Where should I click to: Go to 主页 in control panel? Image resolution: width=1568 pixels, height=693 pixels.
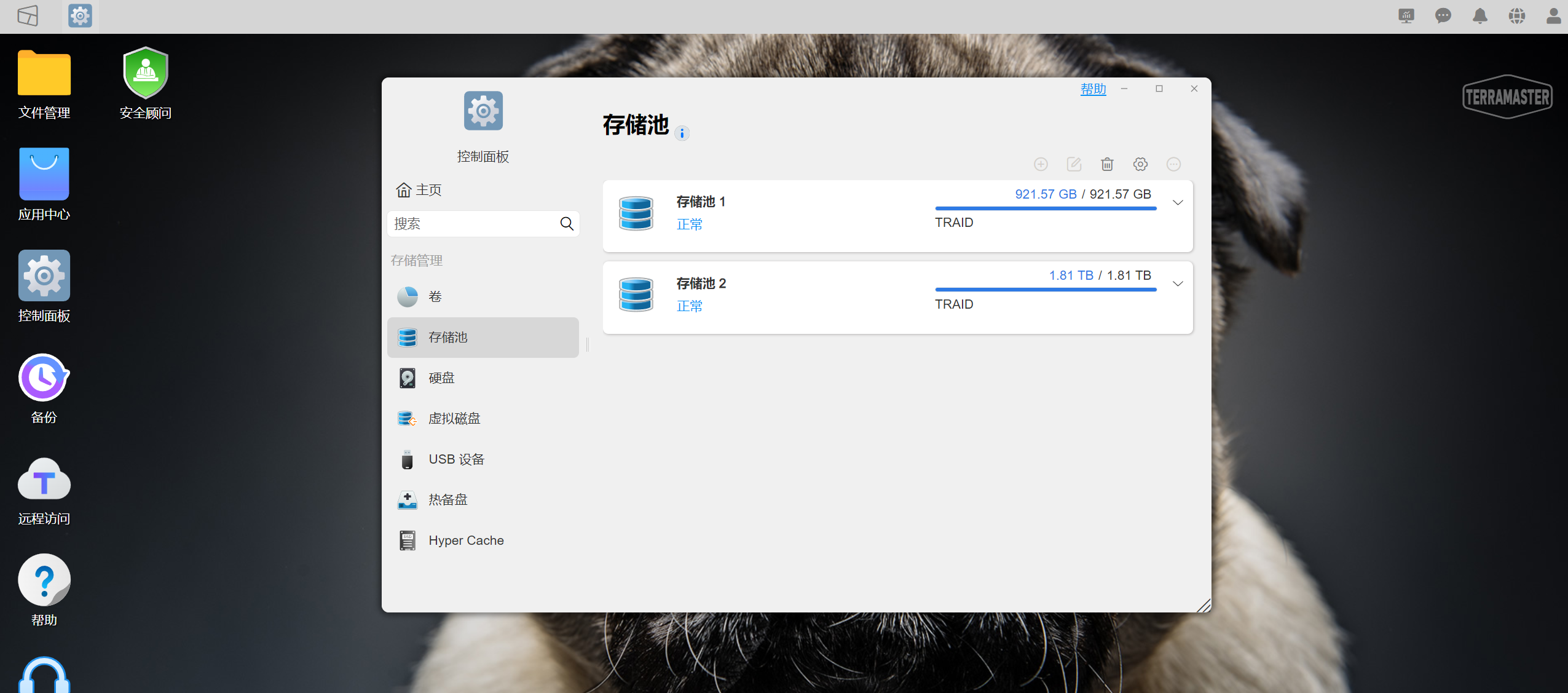[419, 190]
